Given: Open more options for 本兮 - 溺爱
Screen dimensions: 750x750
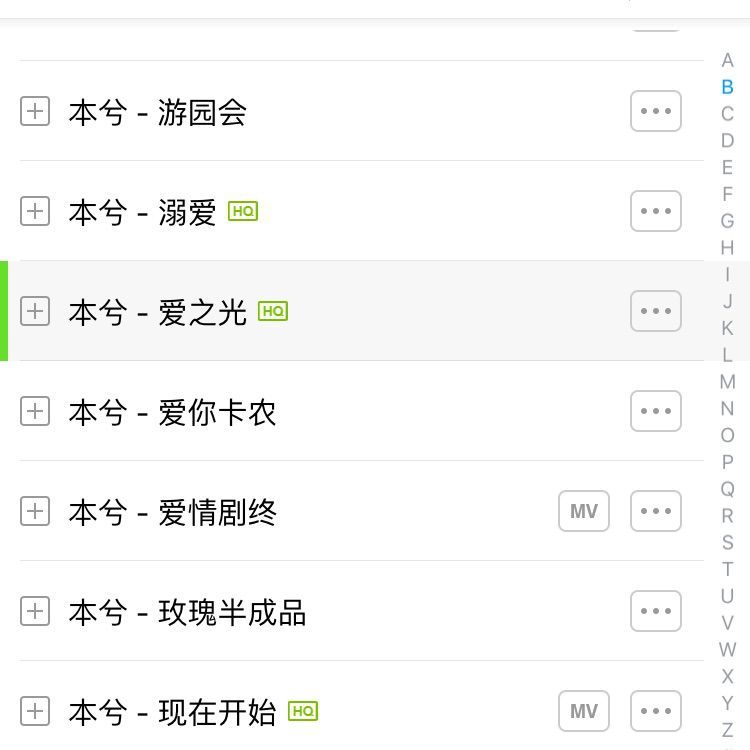Looking at the screenshot, I should coord(656,211).
